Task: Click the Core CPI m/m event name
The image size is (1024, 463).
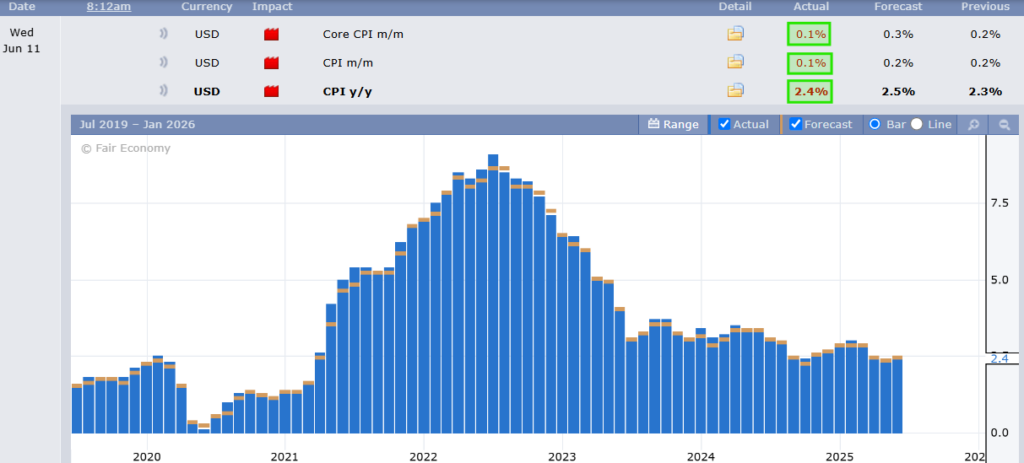Action: click(x=363, y=34)
